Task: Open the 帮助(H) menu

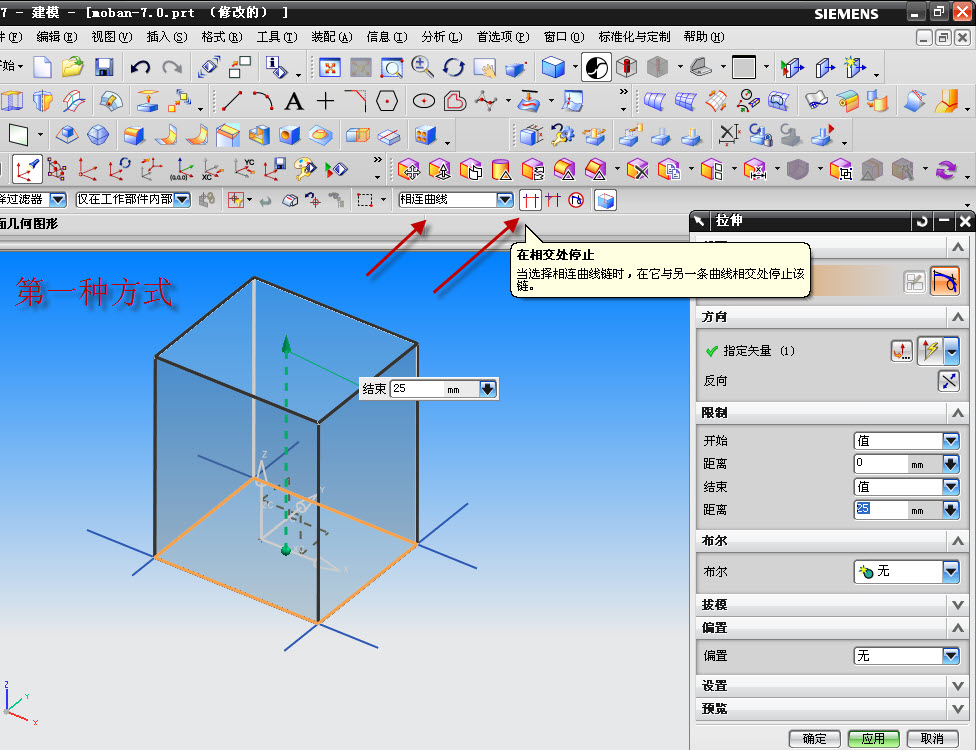Action: [704, 37]
